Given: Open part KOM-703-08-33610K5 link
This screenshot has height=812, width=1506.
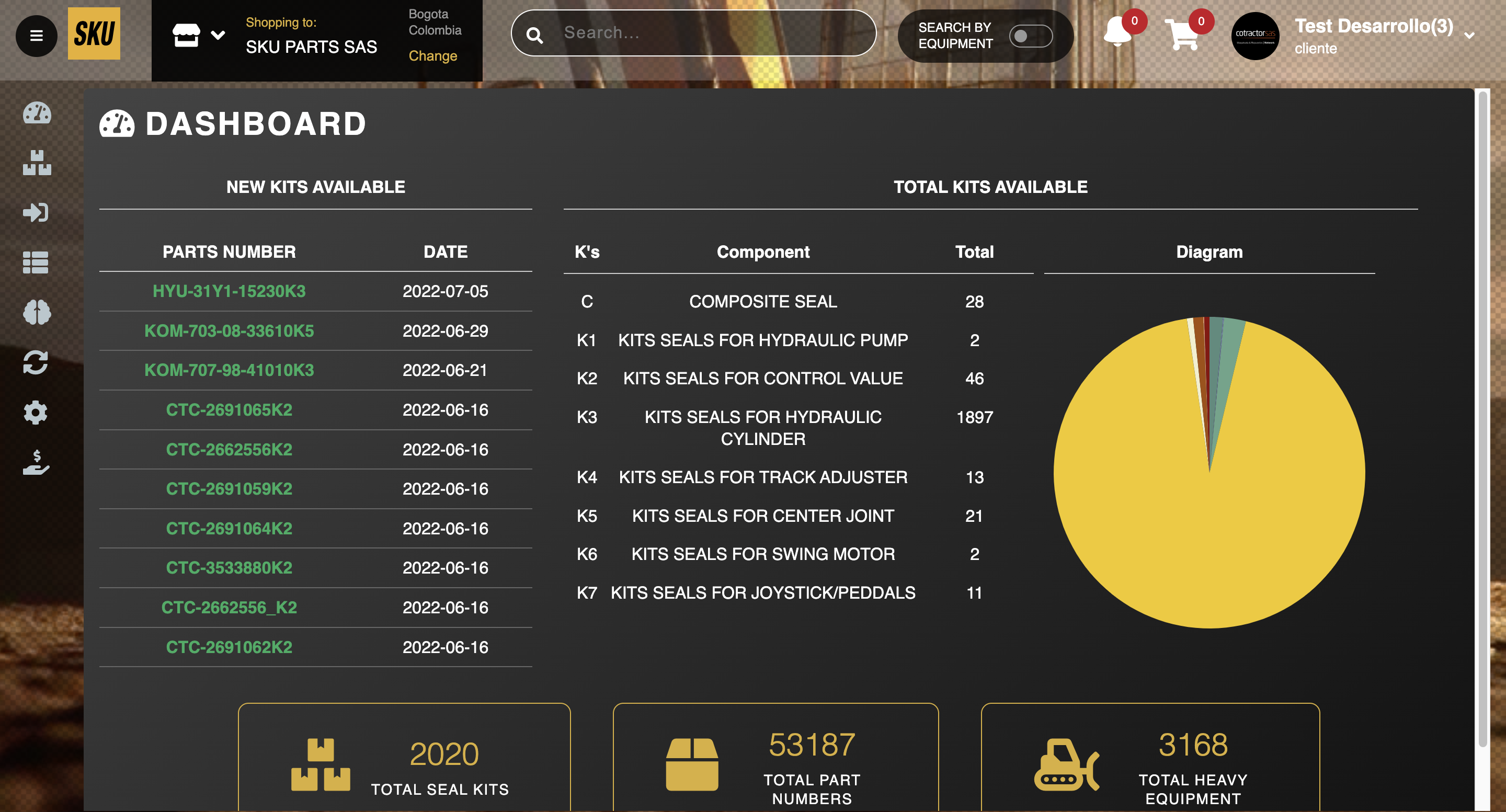Looking at the screenshot, I should tap(229, 331).
